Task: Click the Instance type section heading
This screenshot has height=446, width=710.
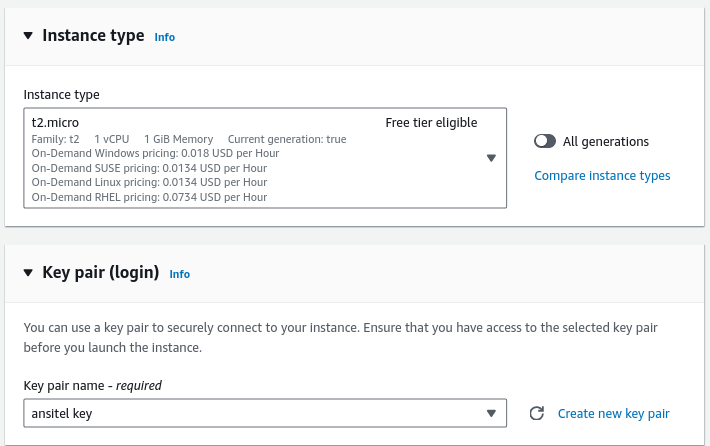Action: pos(93,35)
